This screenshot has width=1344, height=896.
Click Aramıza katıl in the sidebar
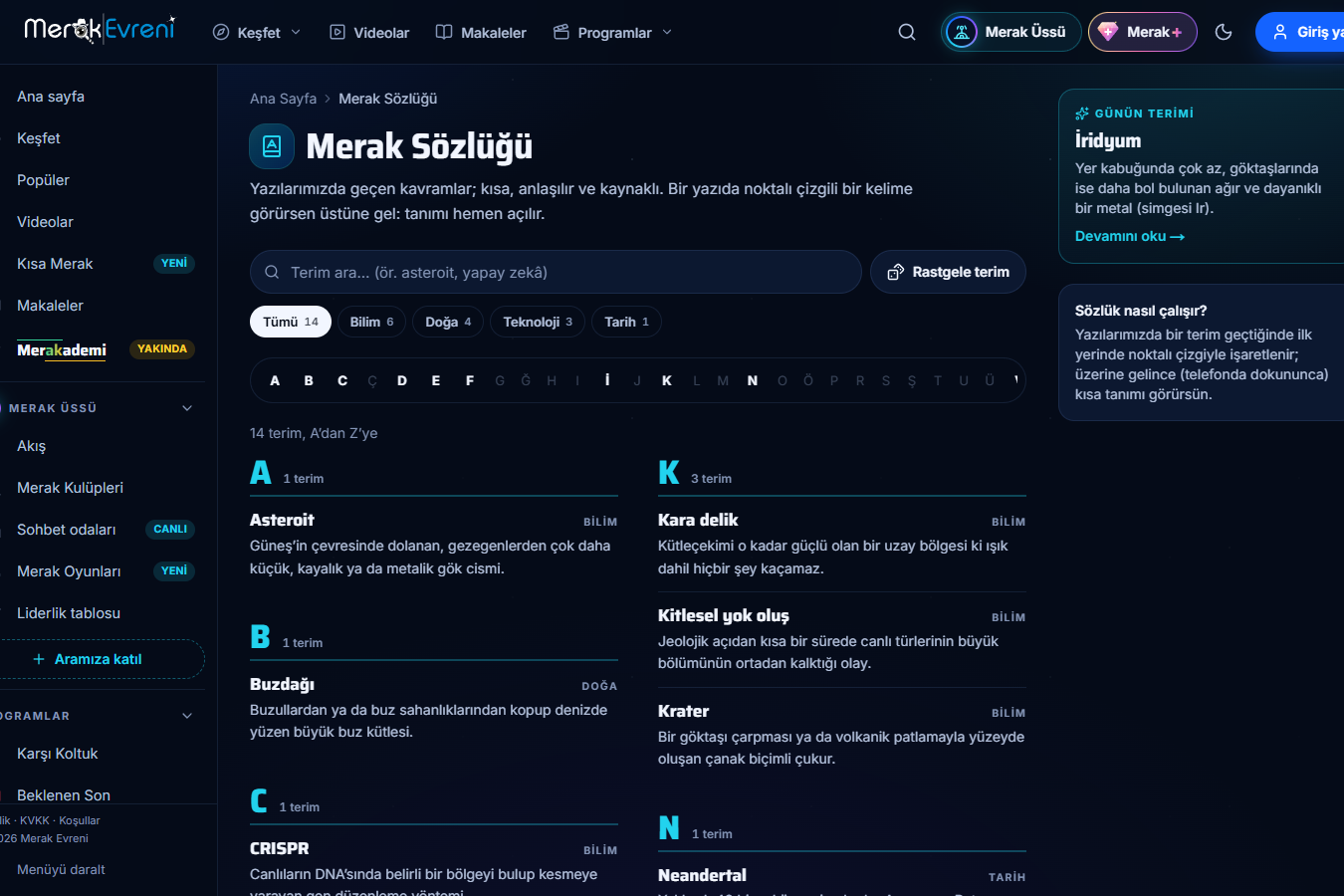click(98, 659)
